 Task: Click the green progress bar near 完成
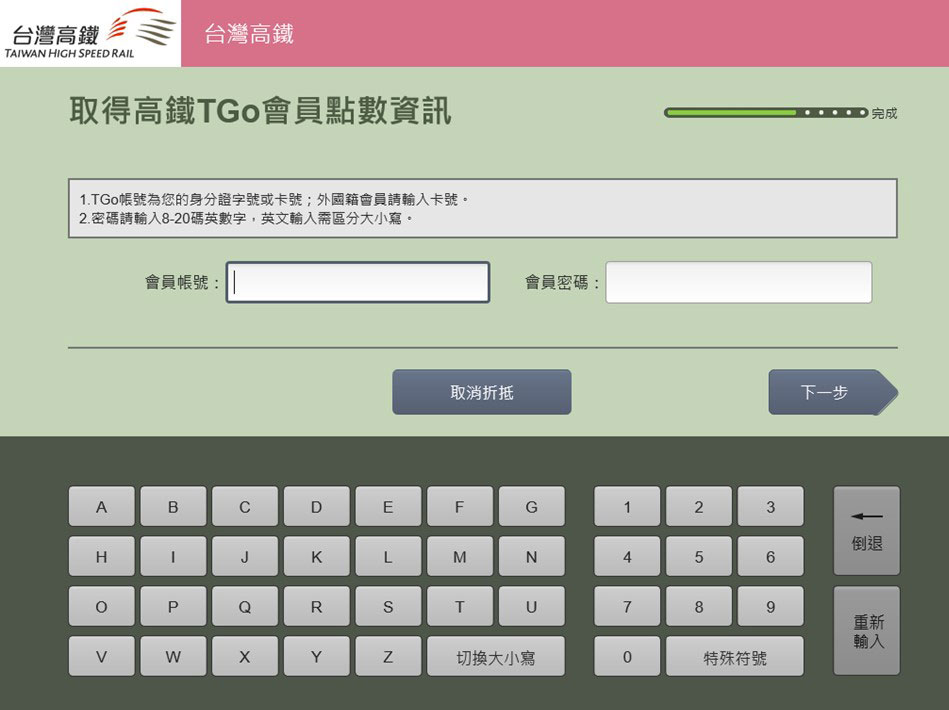pyautogui.click(x=766, y=113)
